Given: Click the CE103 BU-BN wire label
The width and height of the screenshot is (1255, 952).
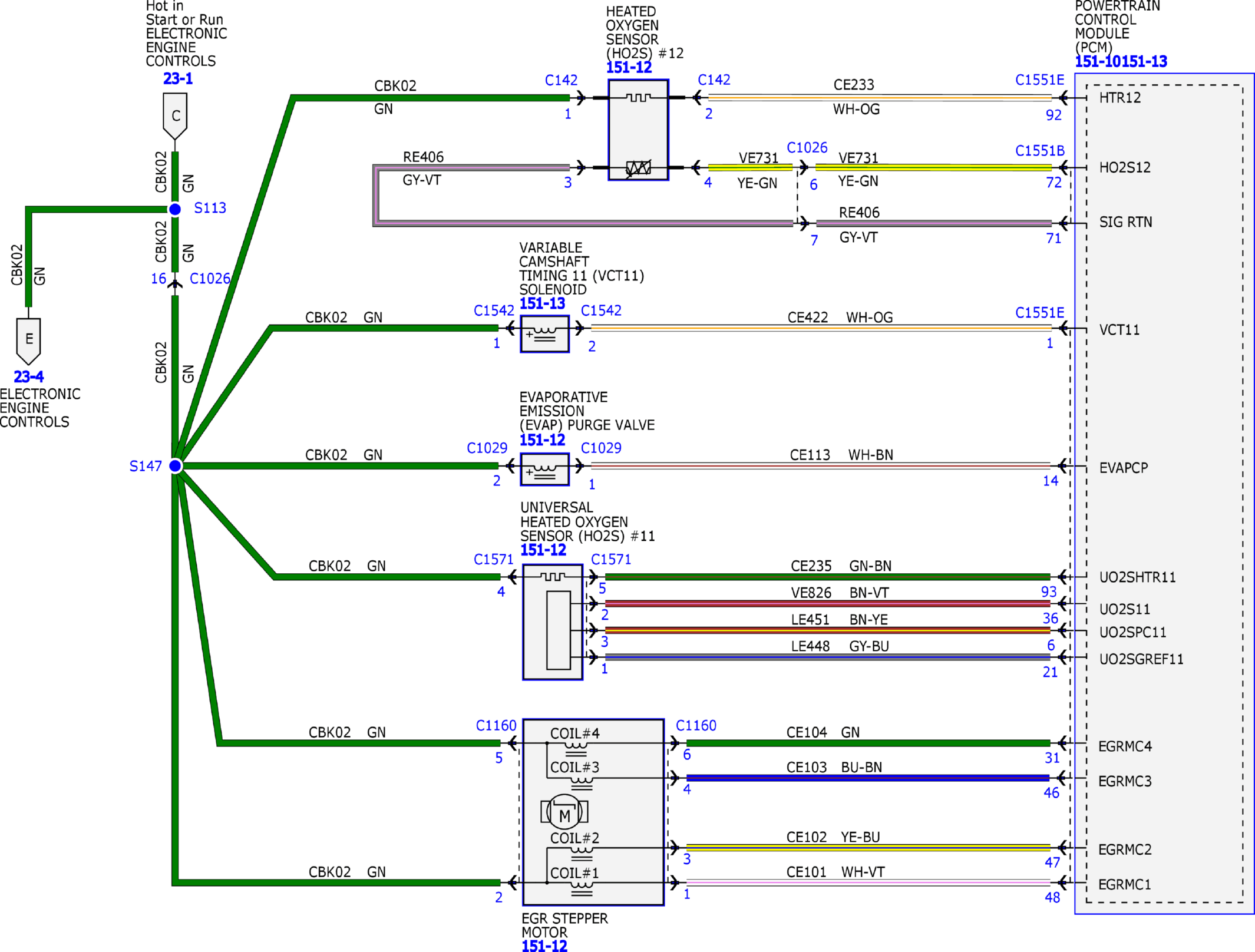Looking at the screenshot, I should click(x=834, y=768).
